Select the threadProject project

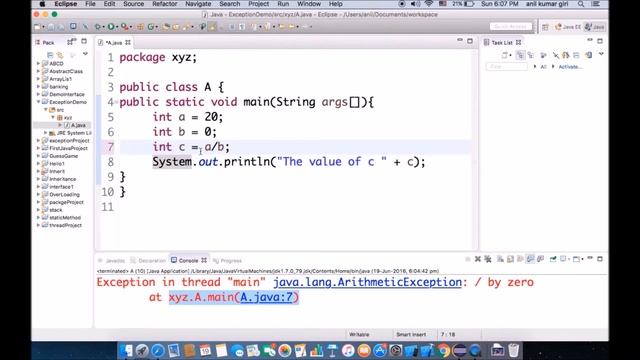point(62,225)
